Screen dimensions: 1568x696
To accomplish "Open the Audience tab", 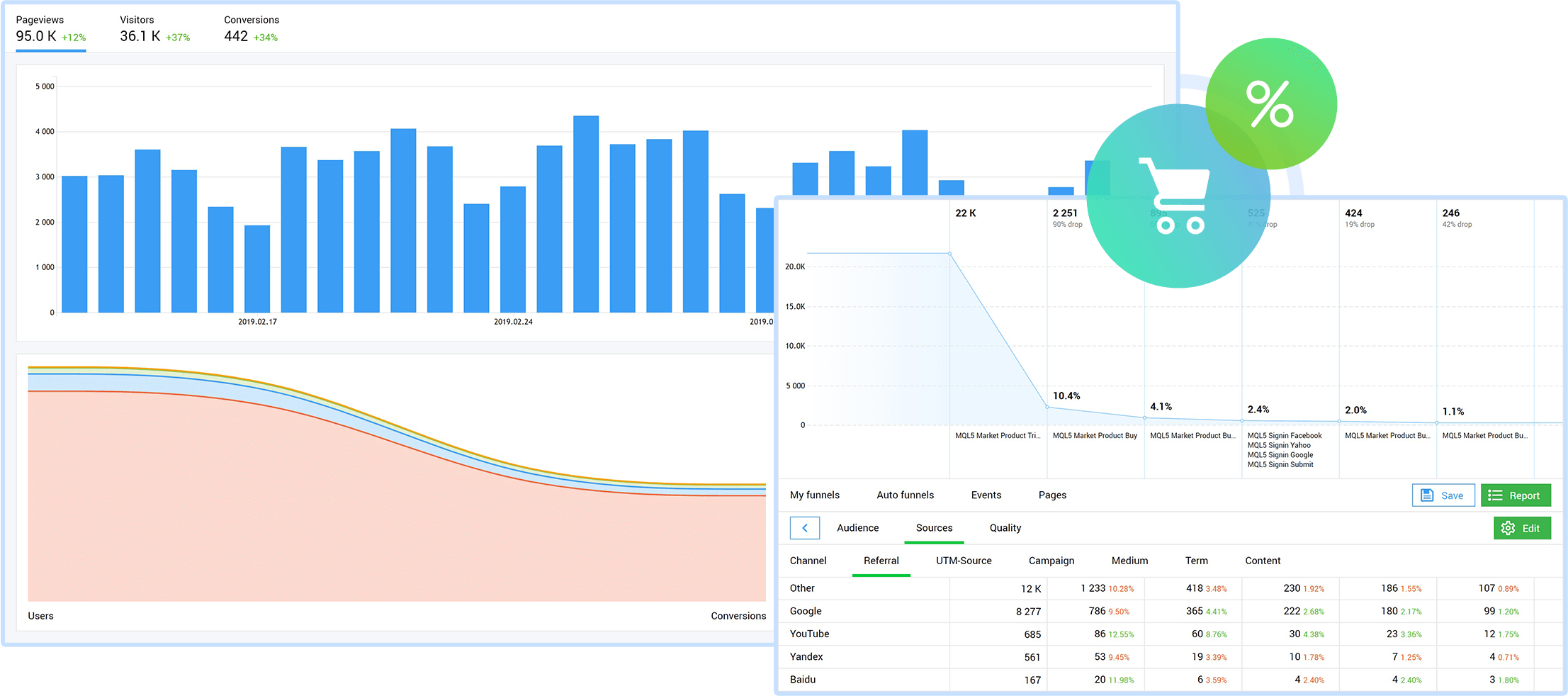I will (857, 528).
